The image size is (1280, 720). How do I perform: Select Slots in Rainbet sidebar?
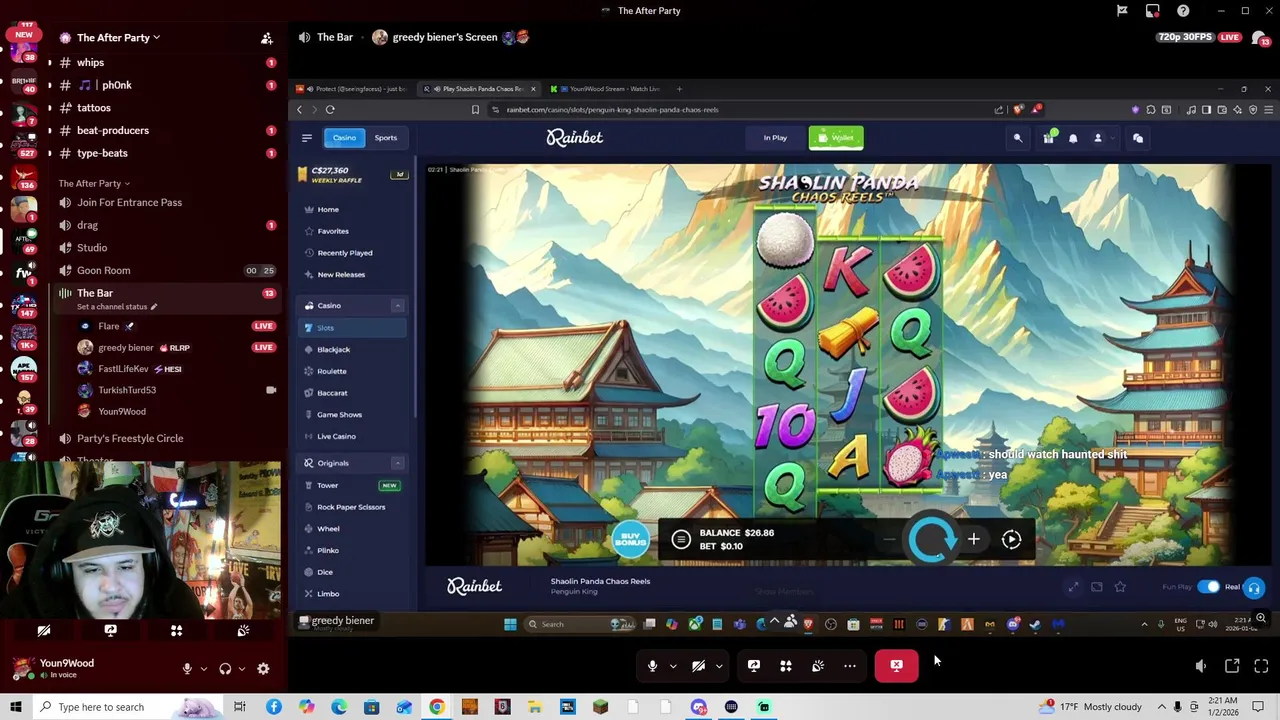point(352,328)
